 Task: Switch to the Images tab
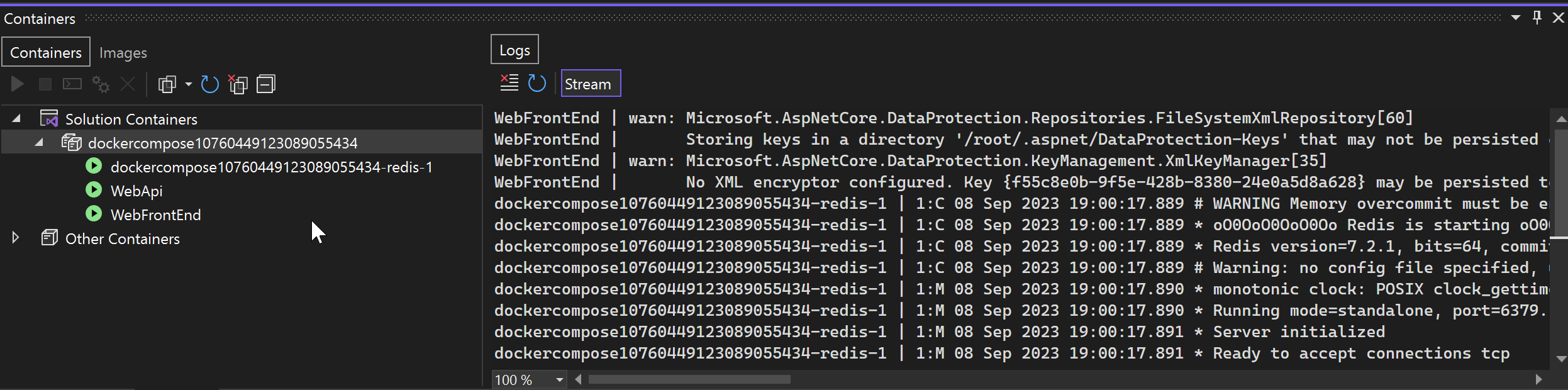click(x=123, y=53)
